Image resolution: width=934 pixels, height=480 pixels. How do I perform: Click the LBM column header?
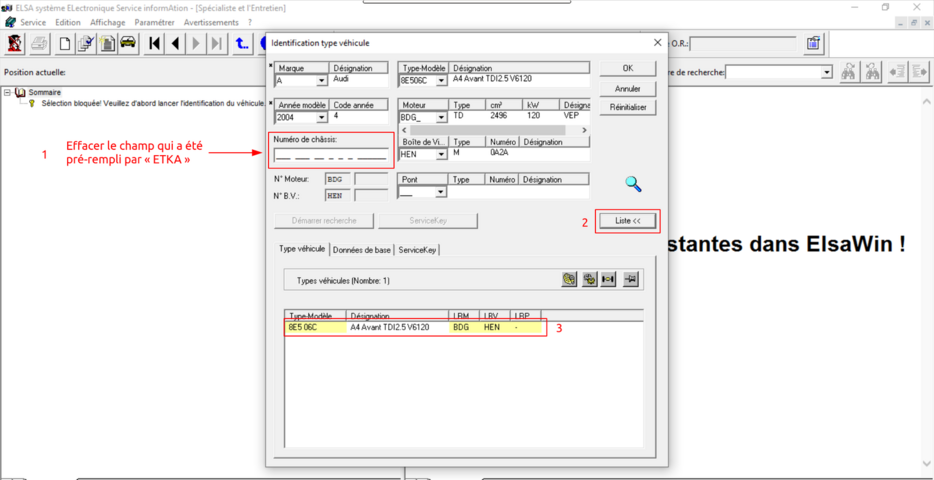[x=463, y=316]
